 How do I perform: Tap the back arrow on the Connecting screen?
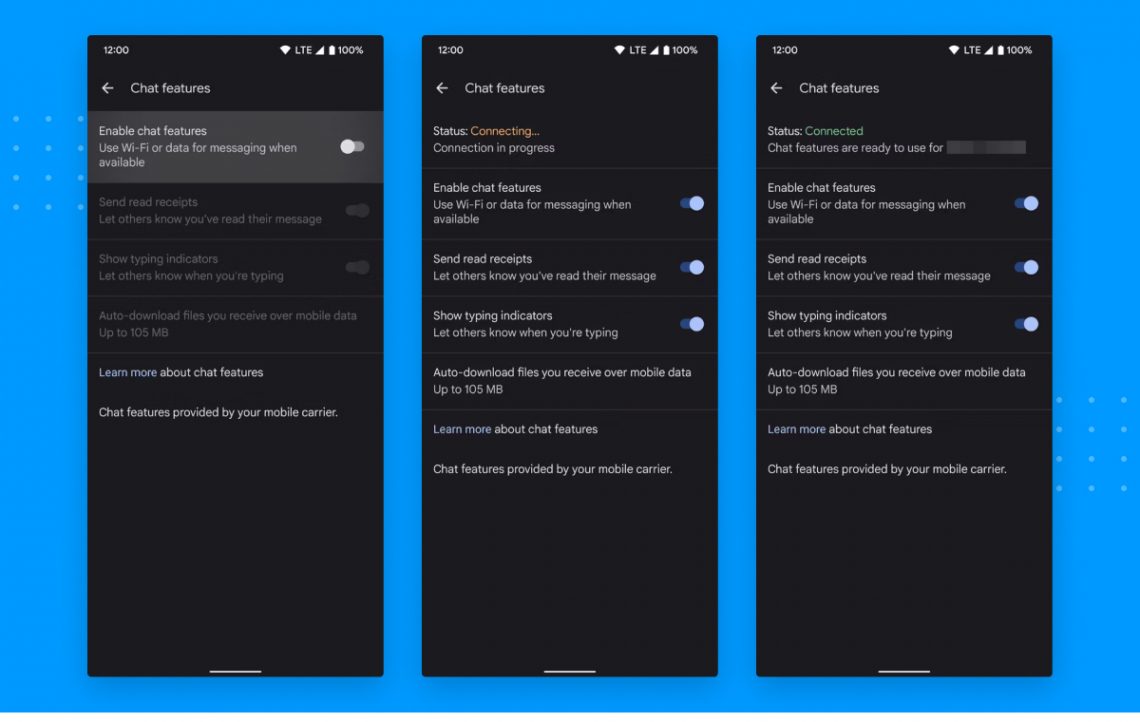click(x=442, y=88)
